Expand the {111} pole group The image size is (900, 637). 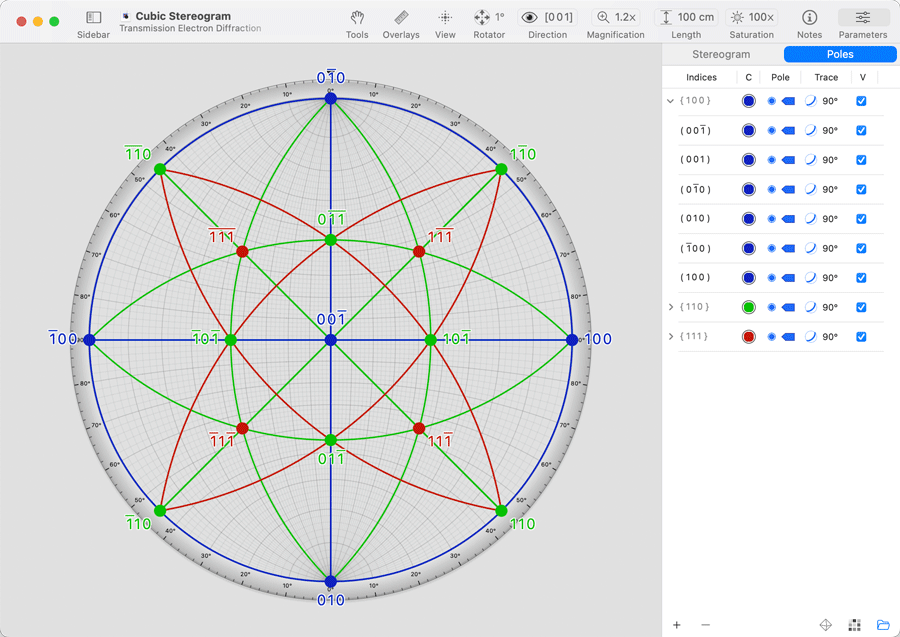pyautogui.click(x=671, y=337)
